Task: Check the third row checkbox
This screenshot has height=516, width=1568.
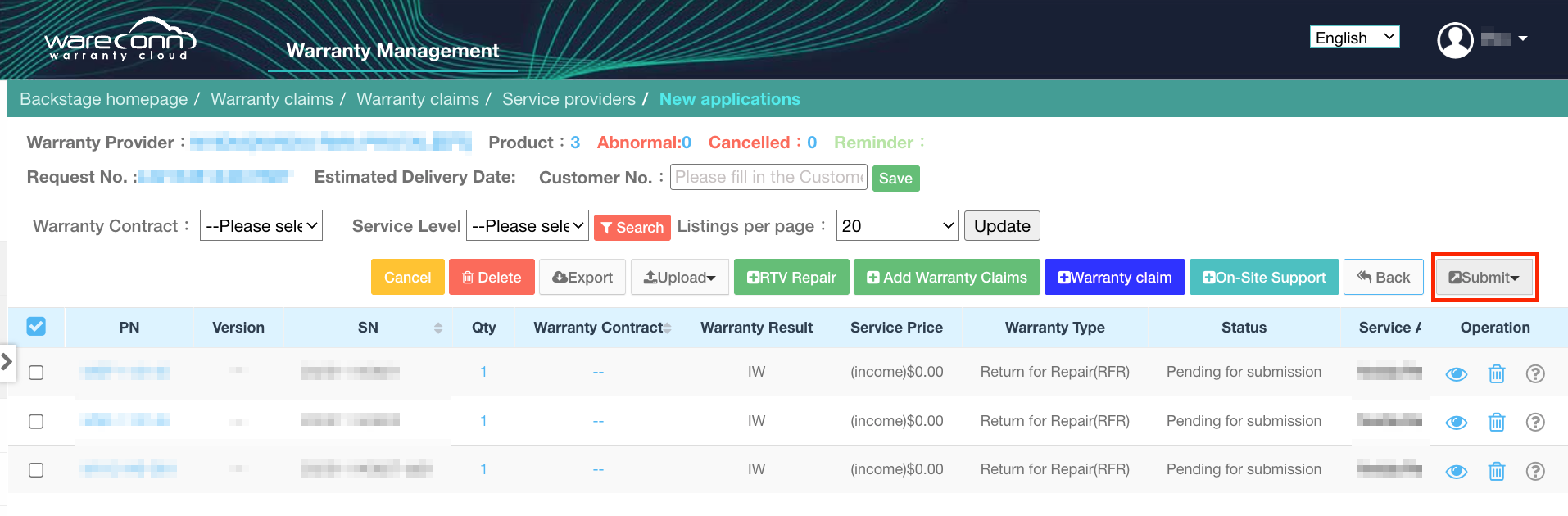Action: point(36,470)
